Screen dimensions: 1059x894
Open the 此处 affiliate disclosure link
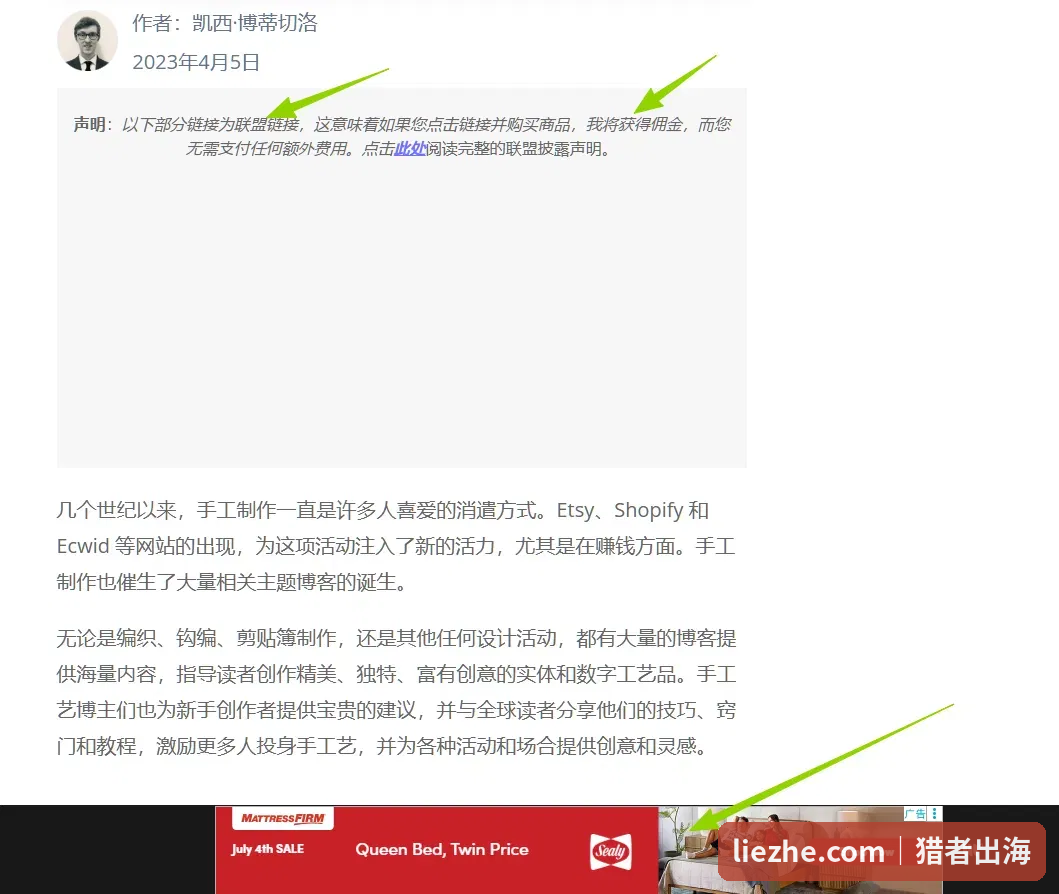(x=410, y=149)
